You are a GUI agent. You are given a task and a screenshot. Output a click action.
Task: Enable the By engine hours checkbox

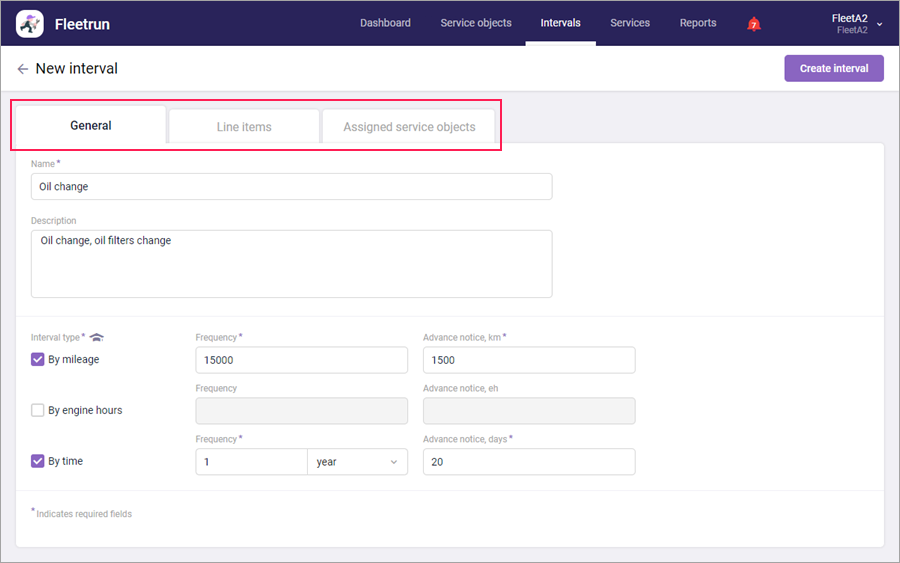(38, 410)
